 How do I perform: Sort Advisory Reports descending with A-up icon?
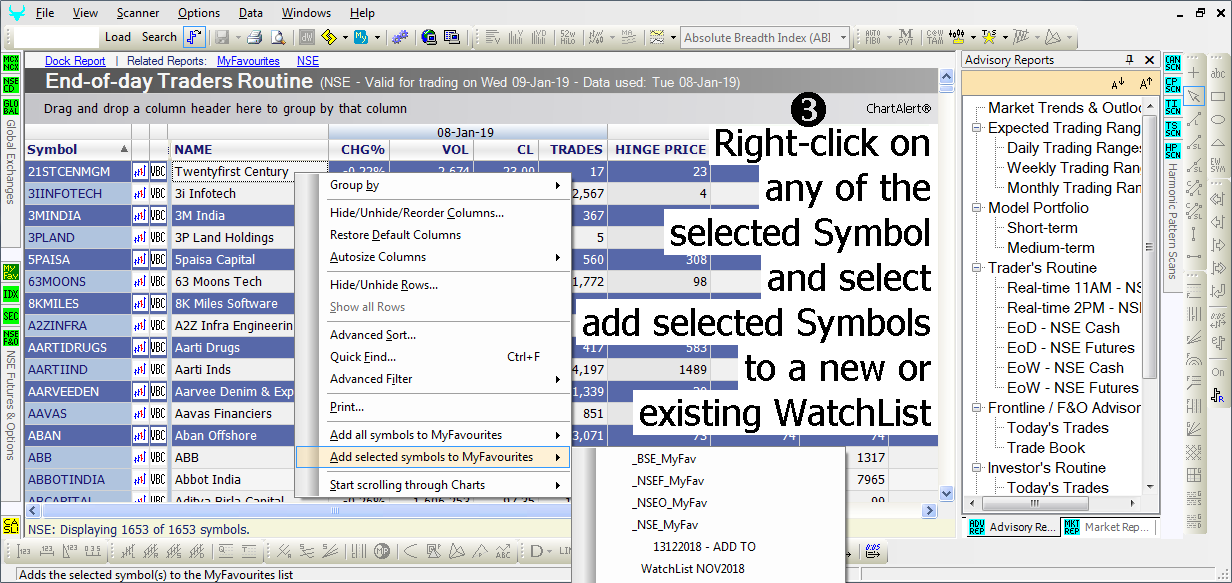1146,83
